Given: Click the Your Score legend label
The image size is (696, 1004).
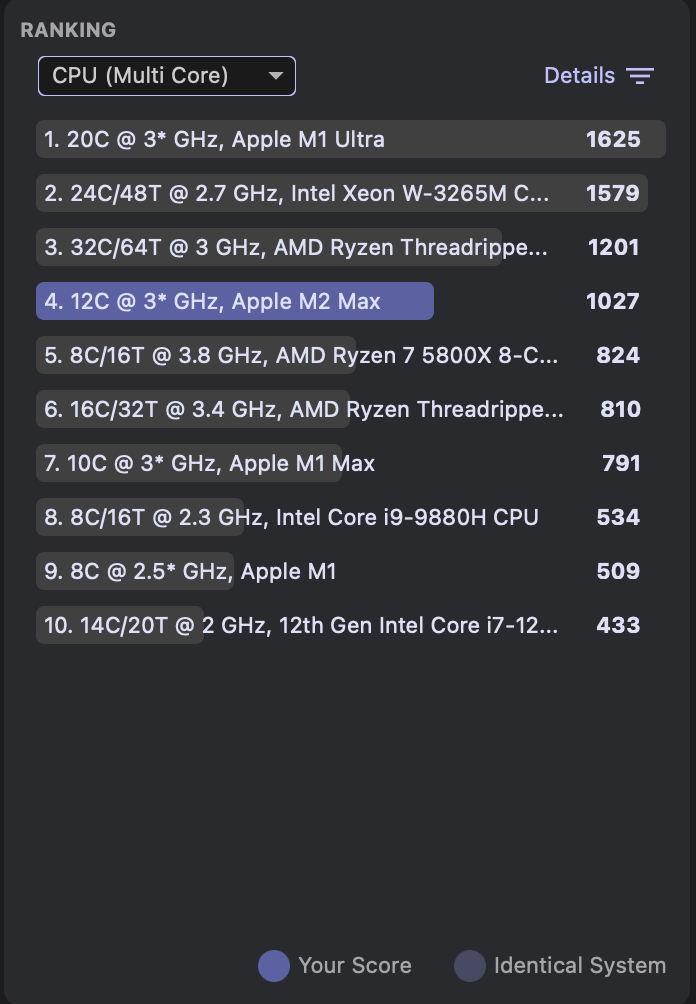Looking at the screenshot, I should point(355,966).
